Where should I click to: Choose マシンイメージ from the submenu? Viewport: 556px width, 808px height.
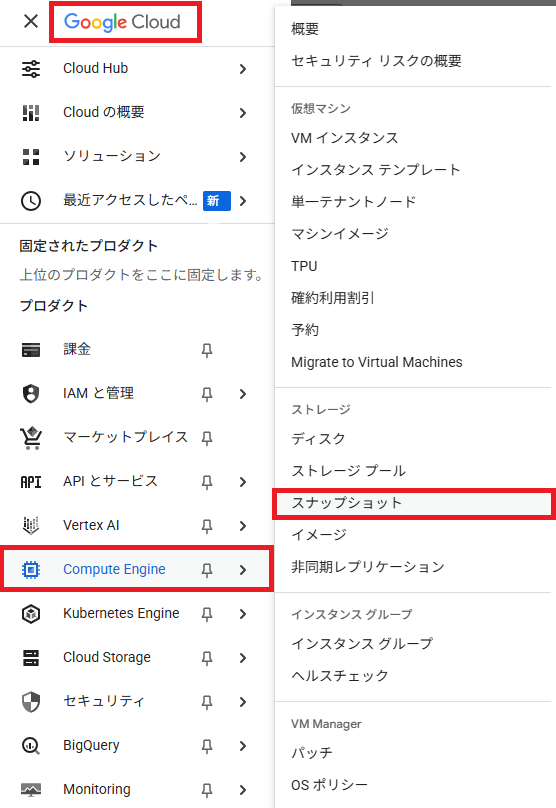tap(340, 234)
